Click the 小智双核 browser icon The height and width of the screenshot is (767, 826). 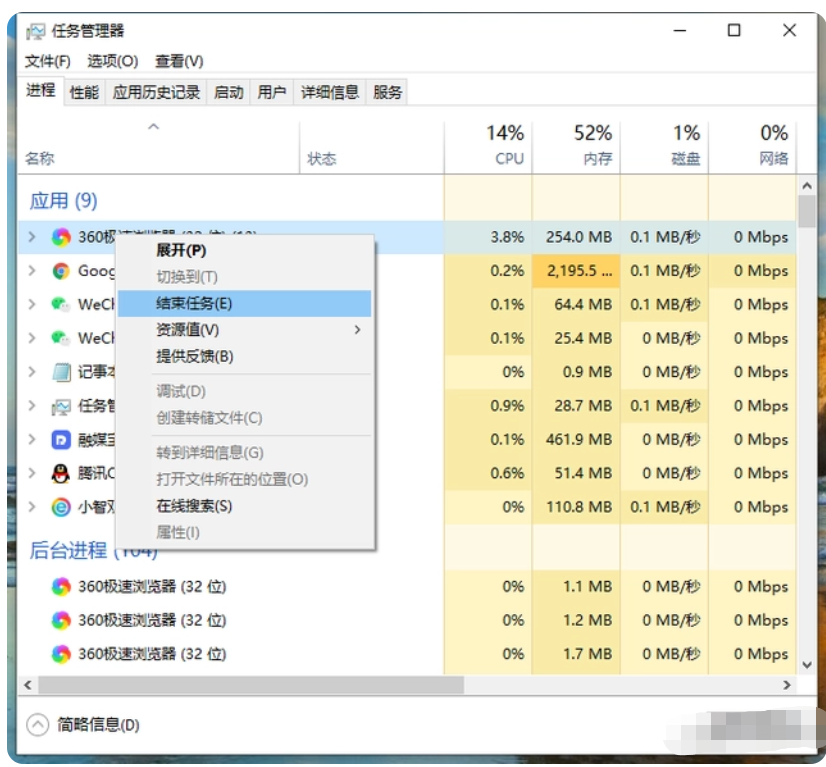click(61, 507)
